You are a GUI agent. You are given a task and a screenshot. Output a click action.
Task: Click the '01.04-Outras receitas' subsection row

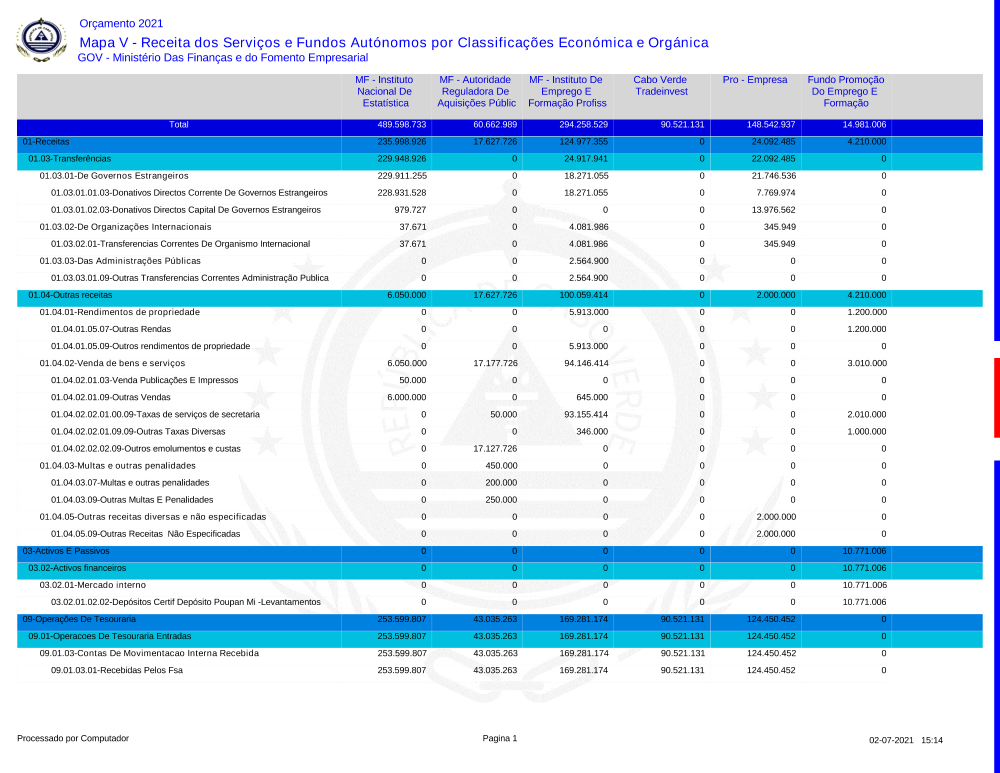pyautogui.click(x=71, y=295)
